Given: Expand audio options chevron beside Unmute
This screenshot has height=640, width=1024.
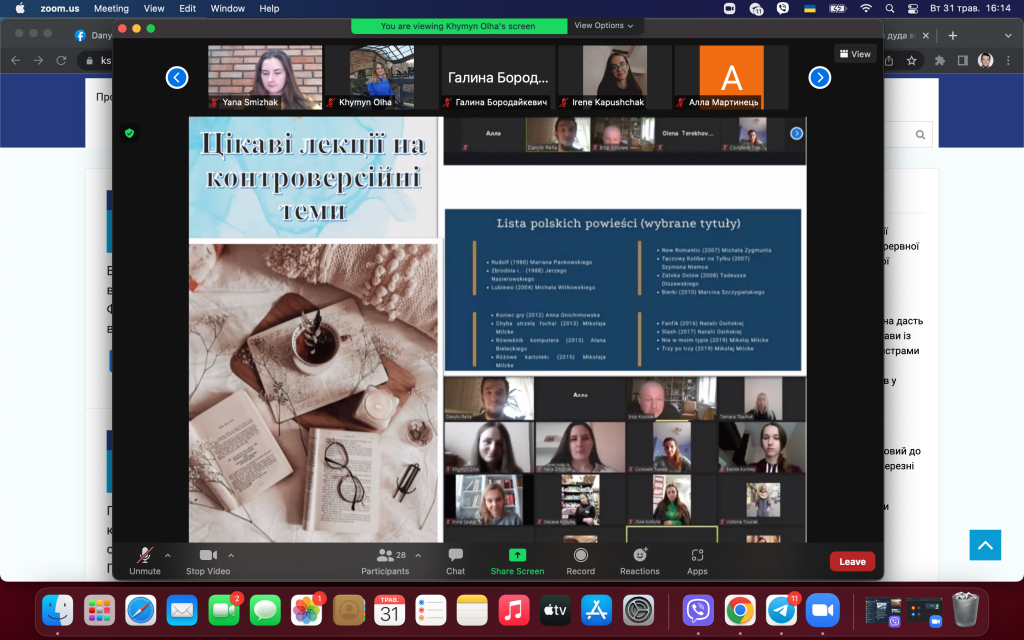Looking at the screenshot, I should [168, 555].
